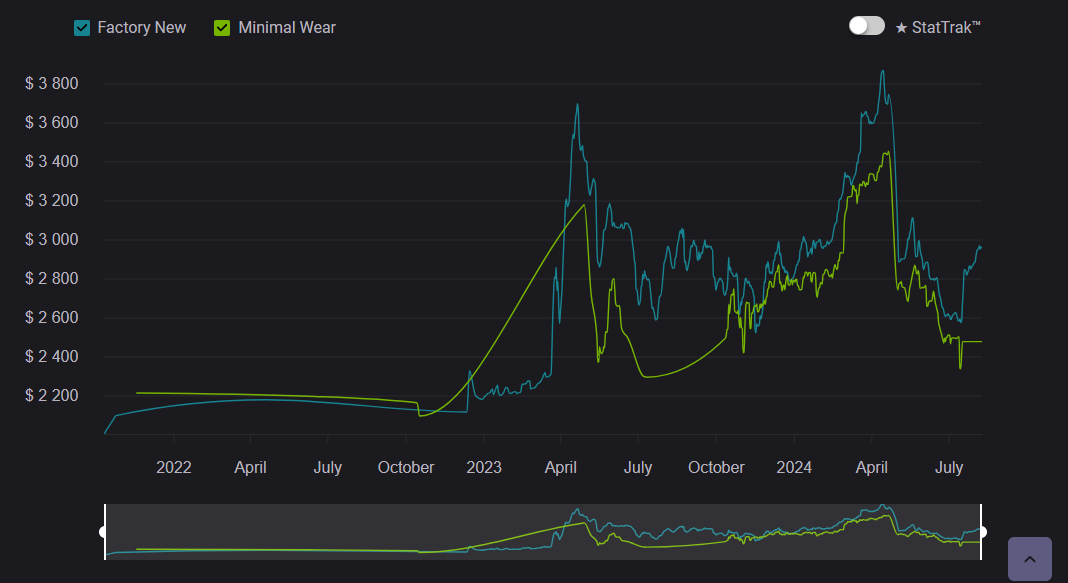1068x583 pixels.
Task: Click the April x-axis label after 2024
Action: [872, 468]
